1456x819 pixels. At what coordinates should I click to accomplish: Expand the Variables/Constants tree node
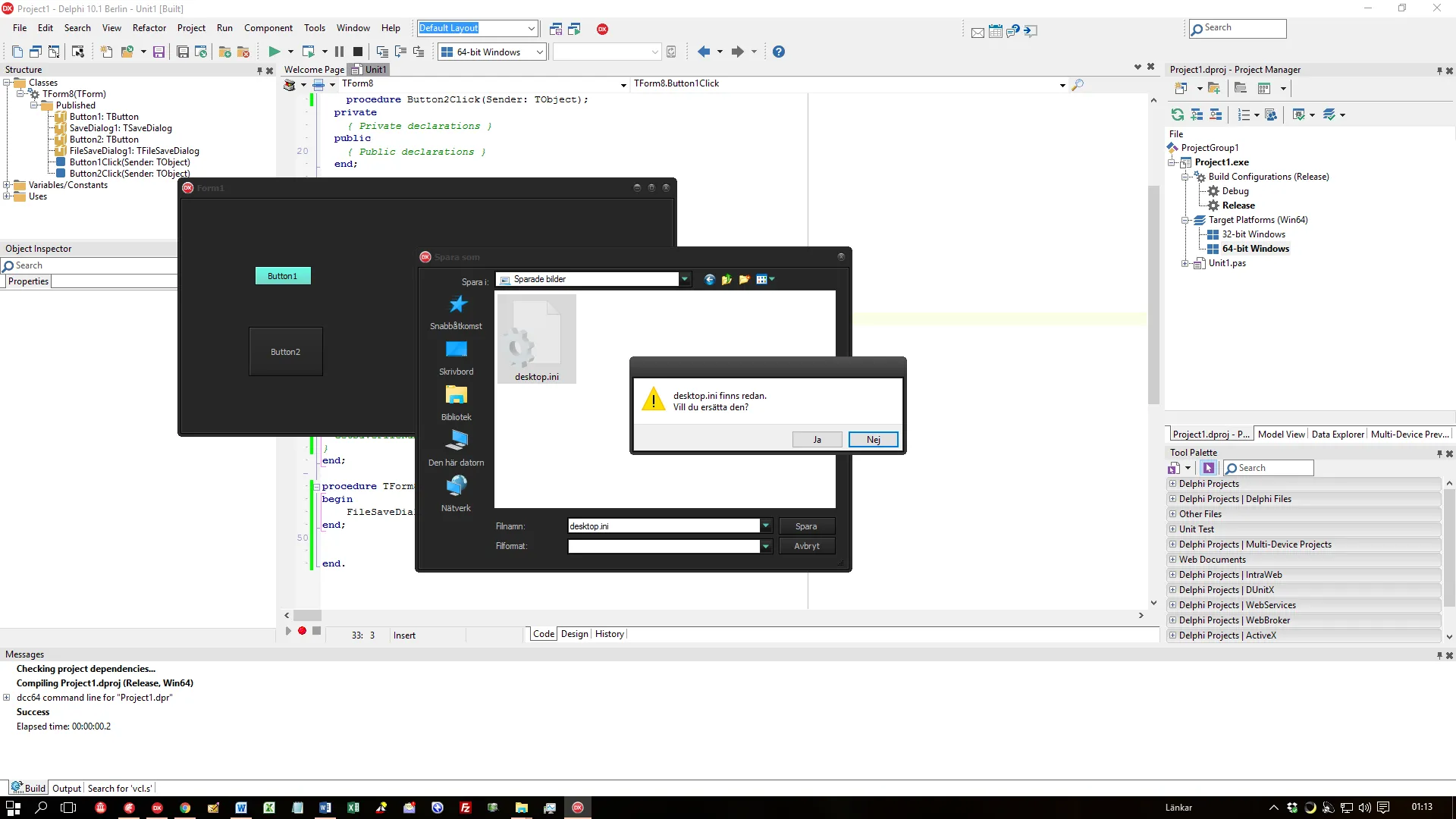[x=7, y=185]
